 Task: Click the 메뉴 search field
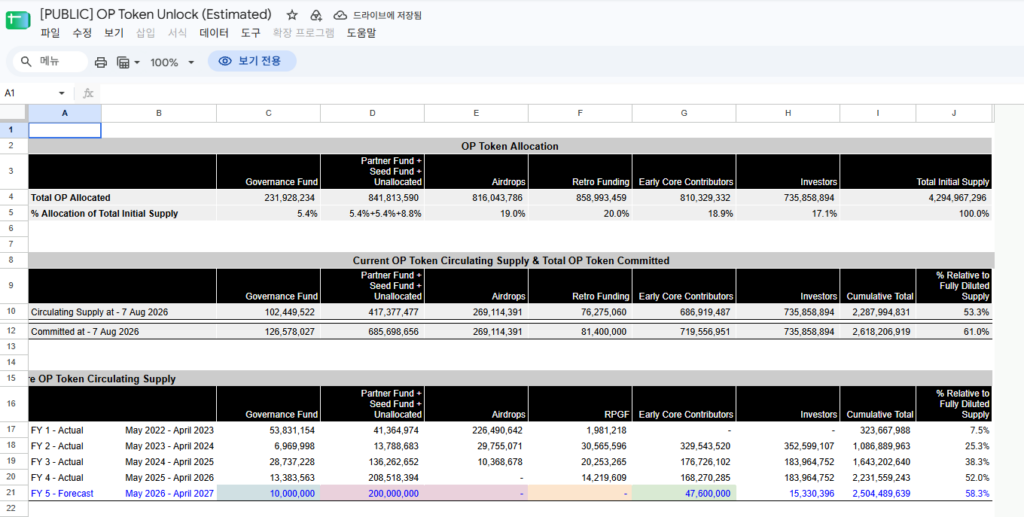click(x=50, y=61)
